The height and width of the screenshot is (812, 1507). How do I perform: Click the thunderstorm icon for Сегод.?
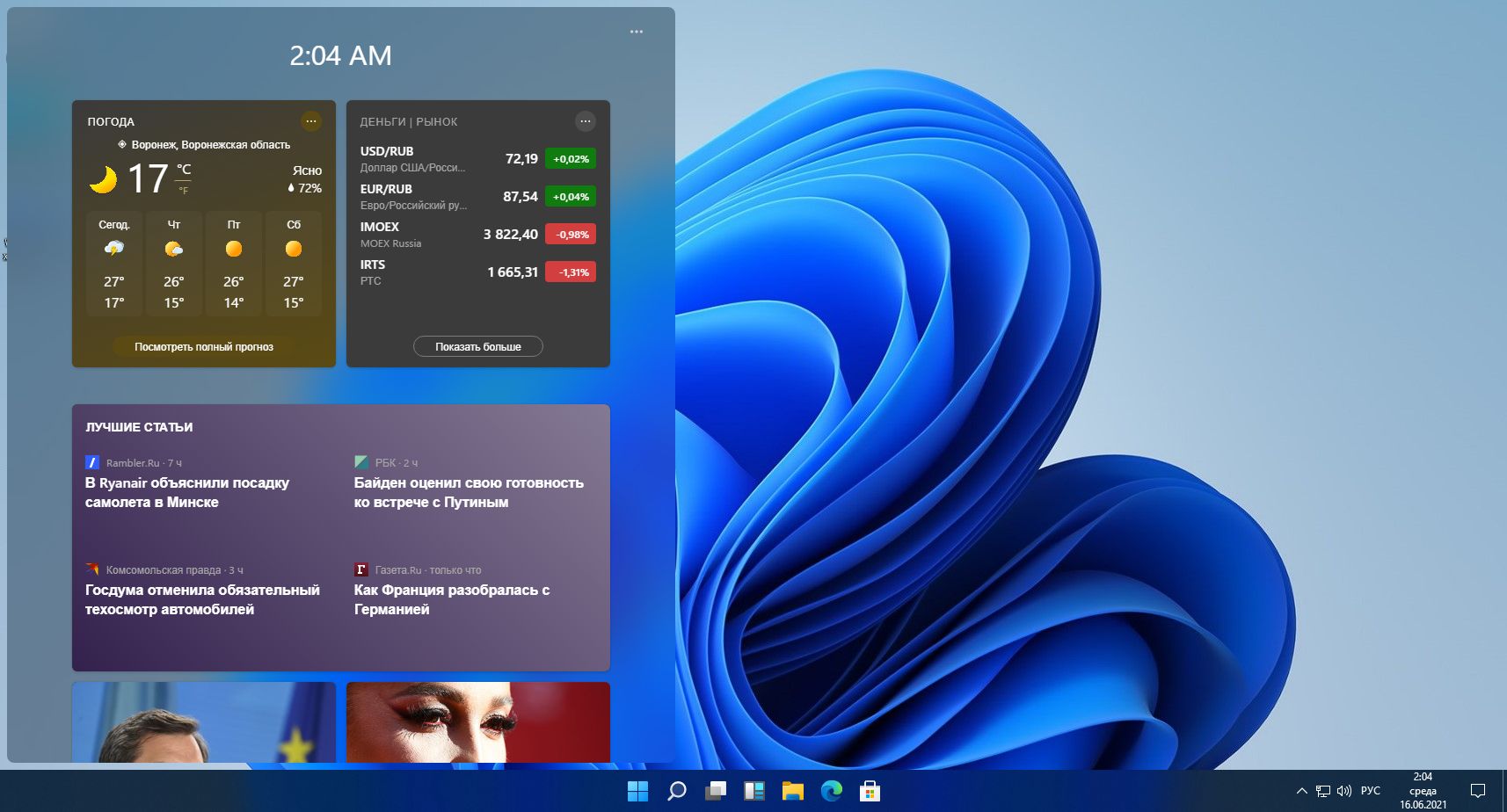pos(114,249)
